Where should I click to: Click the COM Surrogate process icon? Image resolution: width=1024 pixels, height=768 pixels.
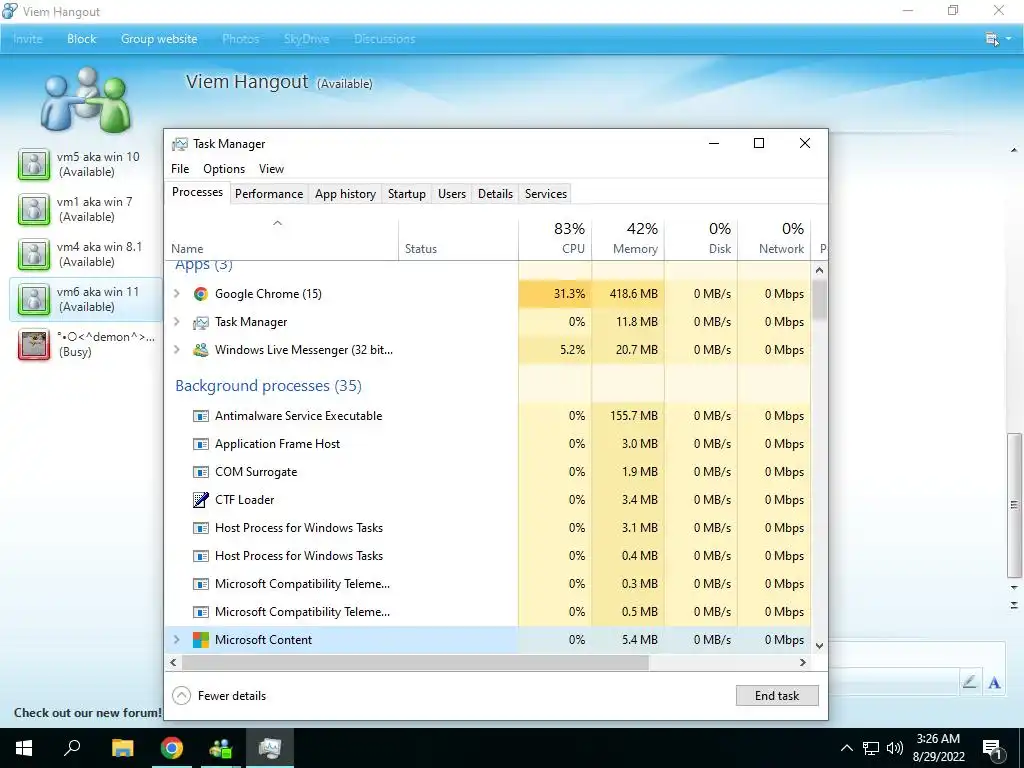click(x=200, y=472)
